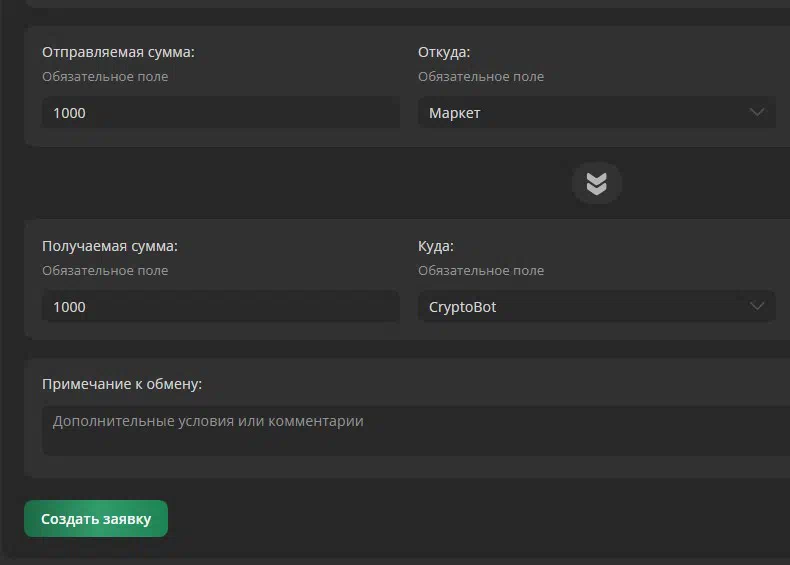Viewport: 790px width, 565px height.
Task: Click the double-chevron swap direction icon
Action: point(597,183)
